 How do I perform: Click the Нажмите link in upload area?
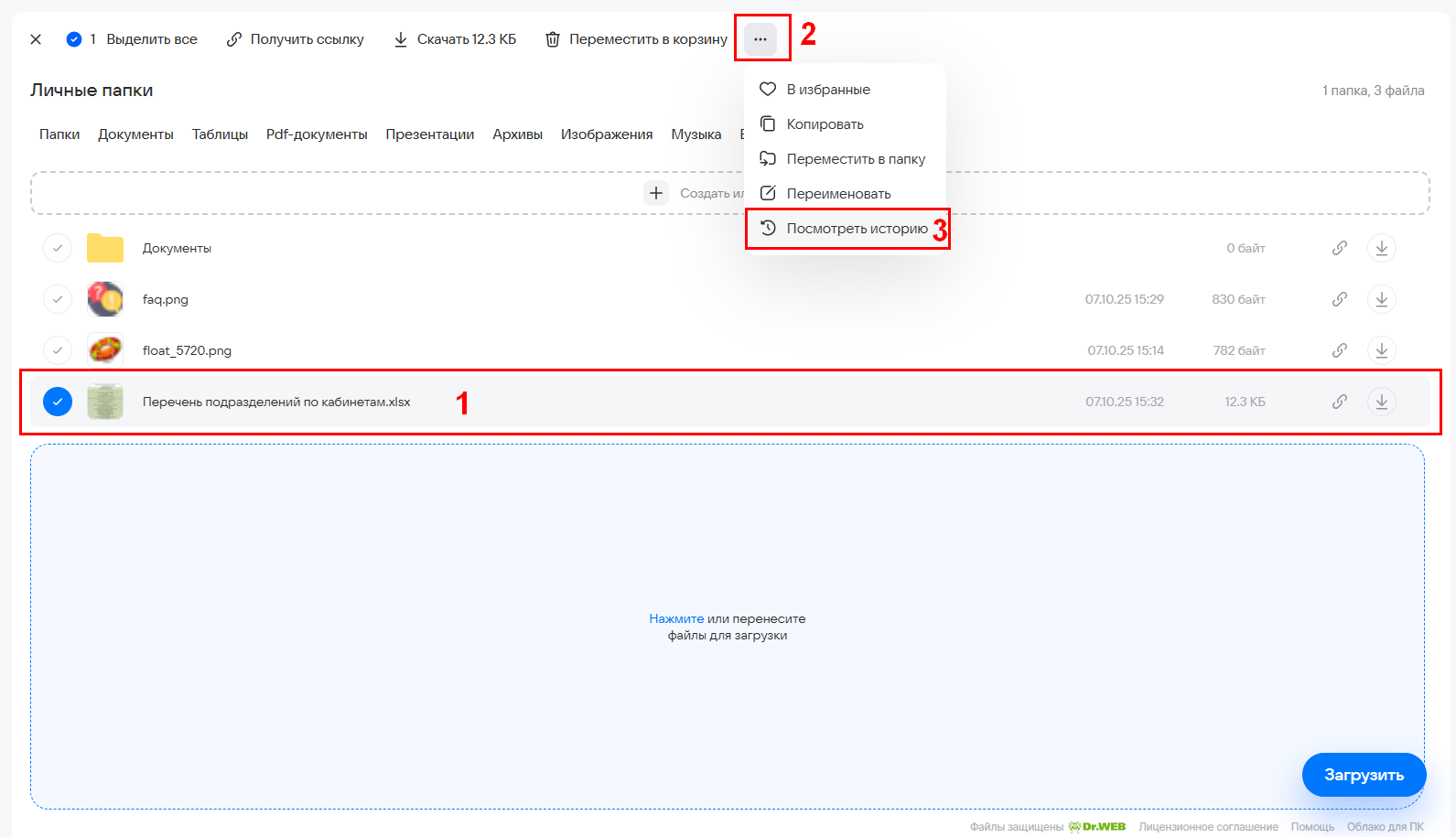(676, 619)
